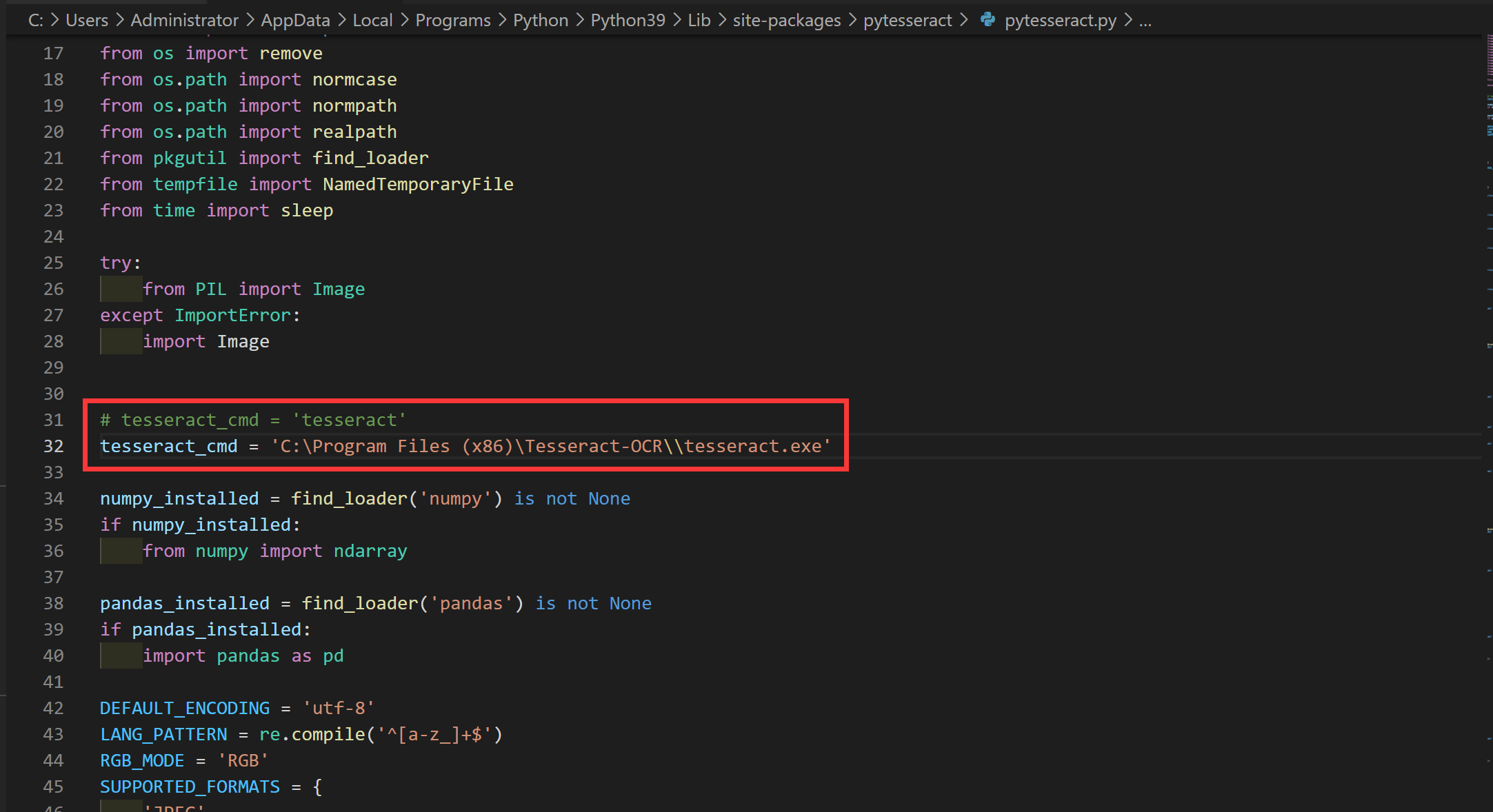
Task: Click on NamedTemporaryFile import name
Action: (x=418, y=185)
